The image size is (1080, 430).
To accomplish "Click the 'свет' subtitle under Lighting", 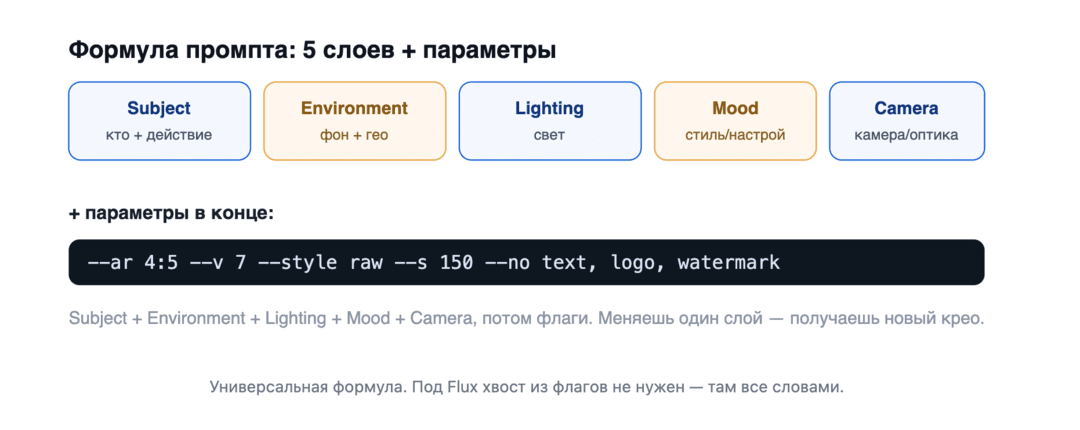I will [x=550, y=135].
